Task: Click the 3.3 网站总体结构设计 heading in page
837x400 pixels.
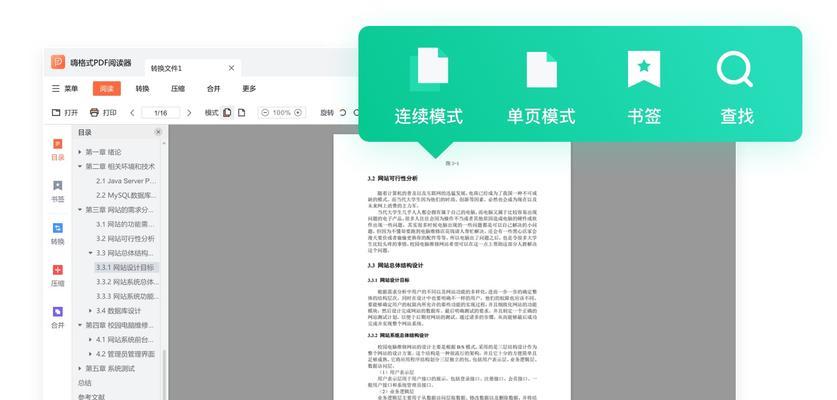Action: click(x=396, y=265)
